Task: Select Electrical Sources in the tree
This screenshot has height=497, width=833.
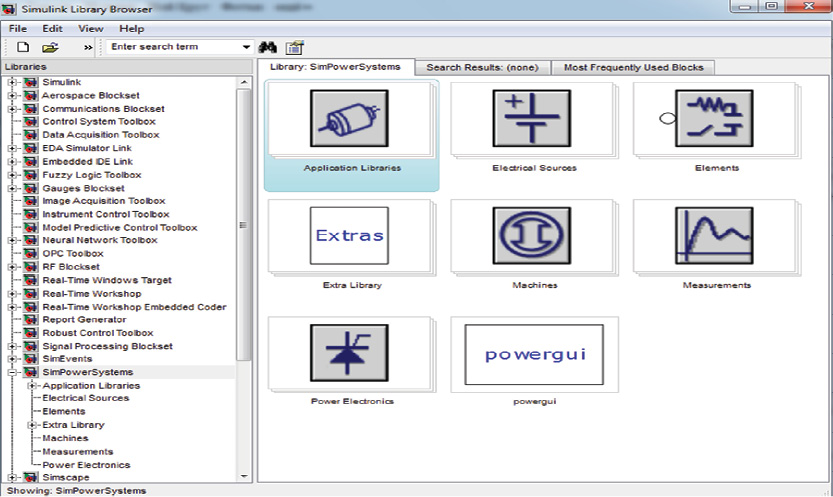Action: click(86, 398)
